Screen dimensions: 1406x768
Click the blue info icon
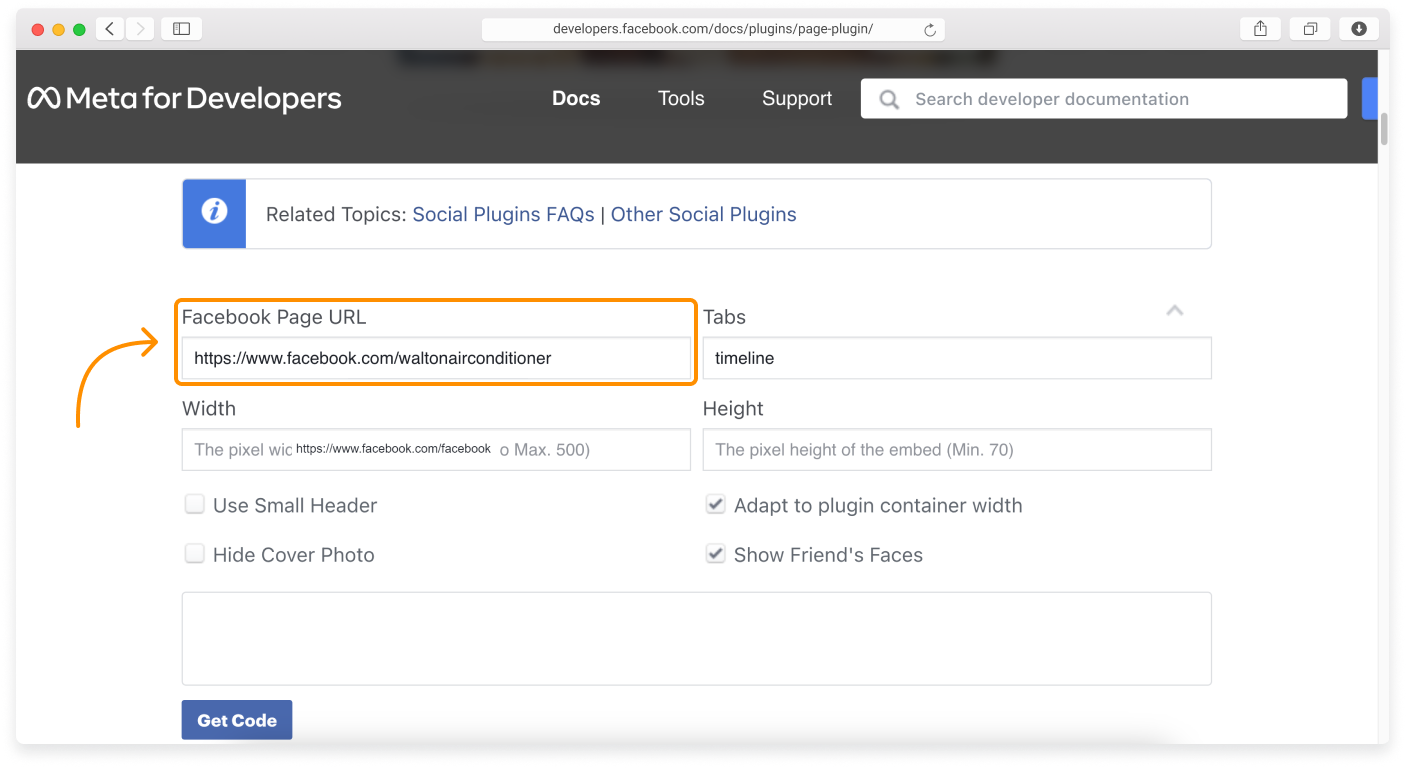click(x=214, y=213)
